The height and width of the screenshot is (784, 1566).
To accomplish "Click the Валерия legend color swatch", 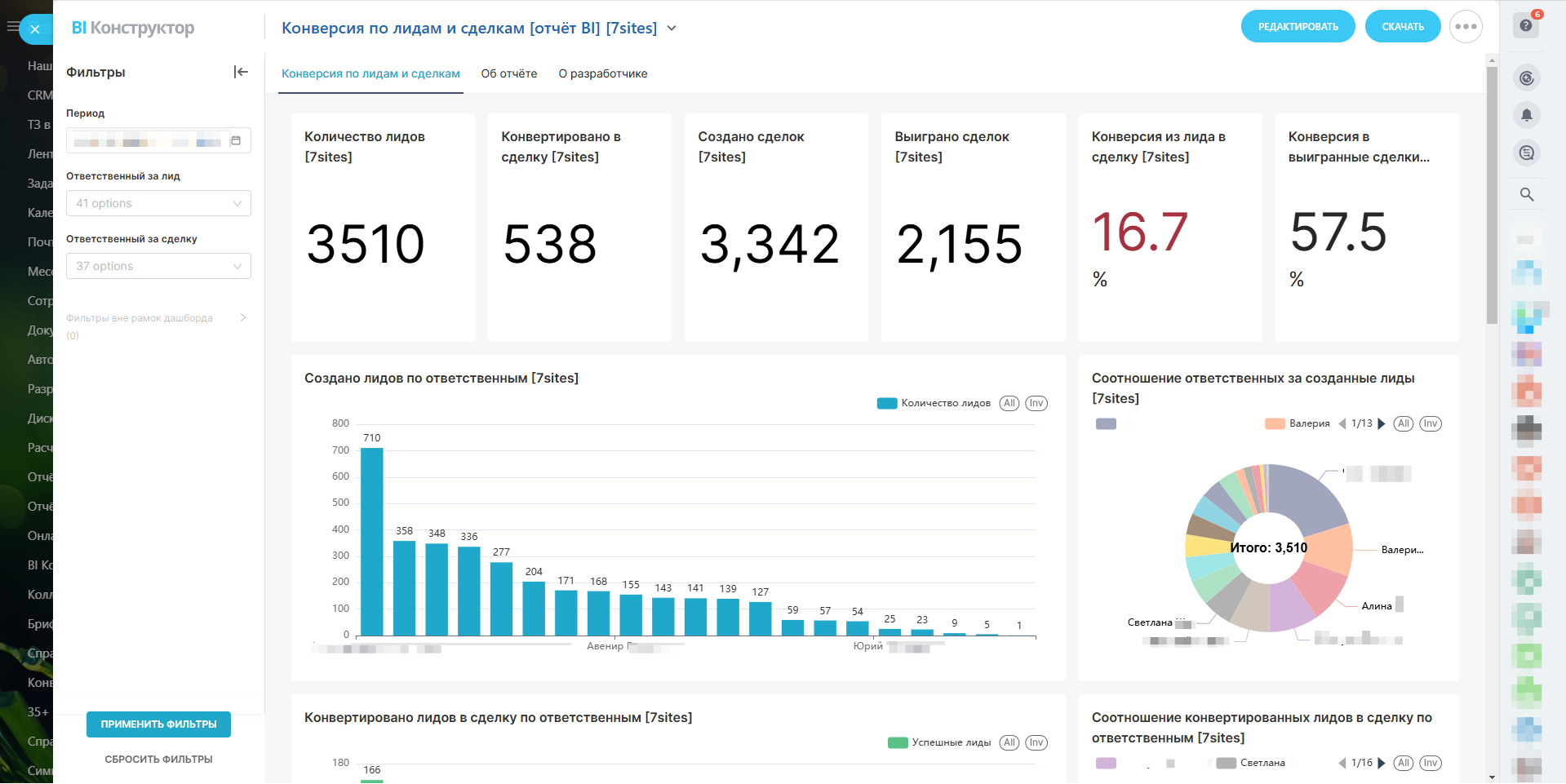I will coord(1275,423).
